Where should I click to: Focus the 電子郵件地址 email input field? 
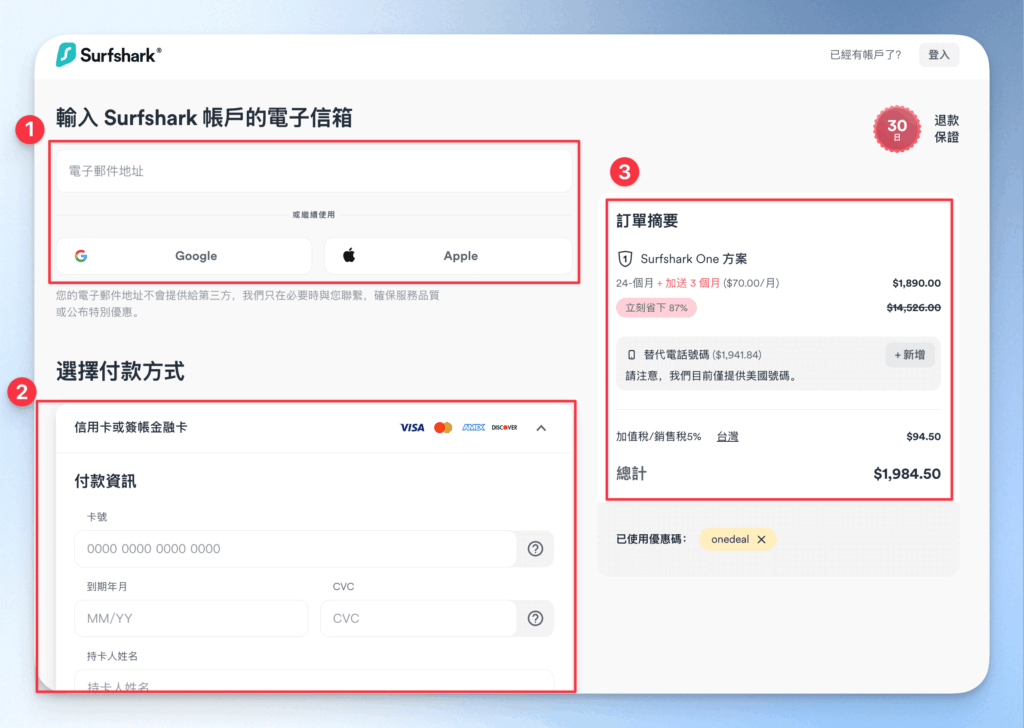point(314,171)
